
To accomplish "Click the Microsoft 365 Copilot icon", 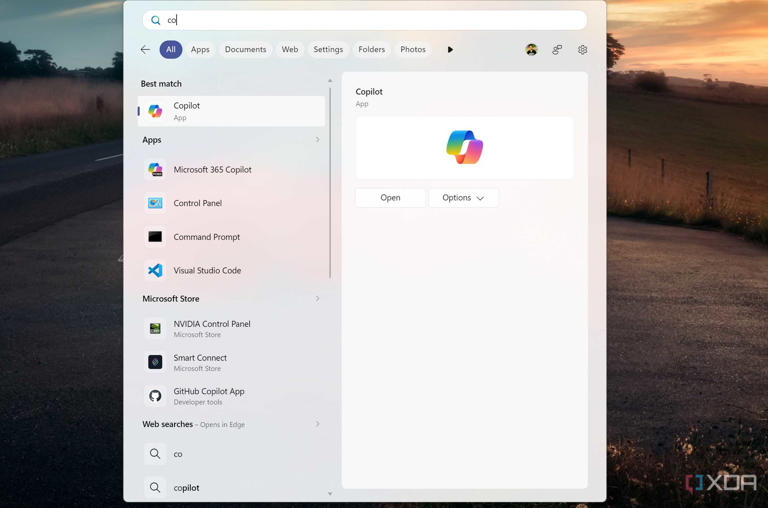I will pyautogui.click(x=155, y=169).
